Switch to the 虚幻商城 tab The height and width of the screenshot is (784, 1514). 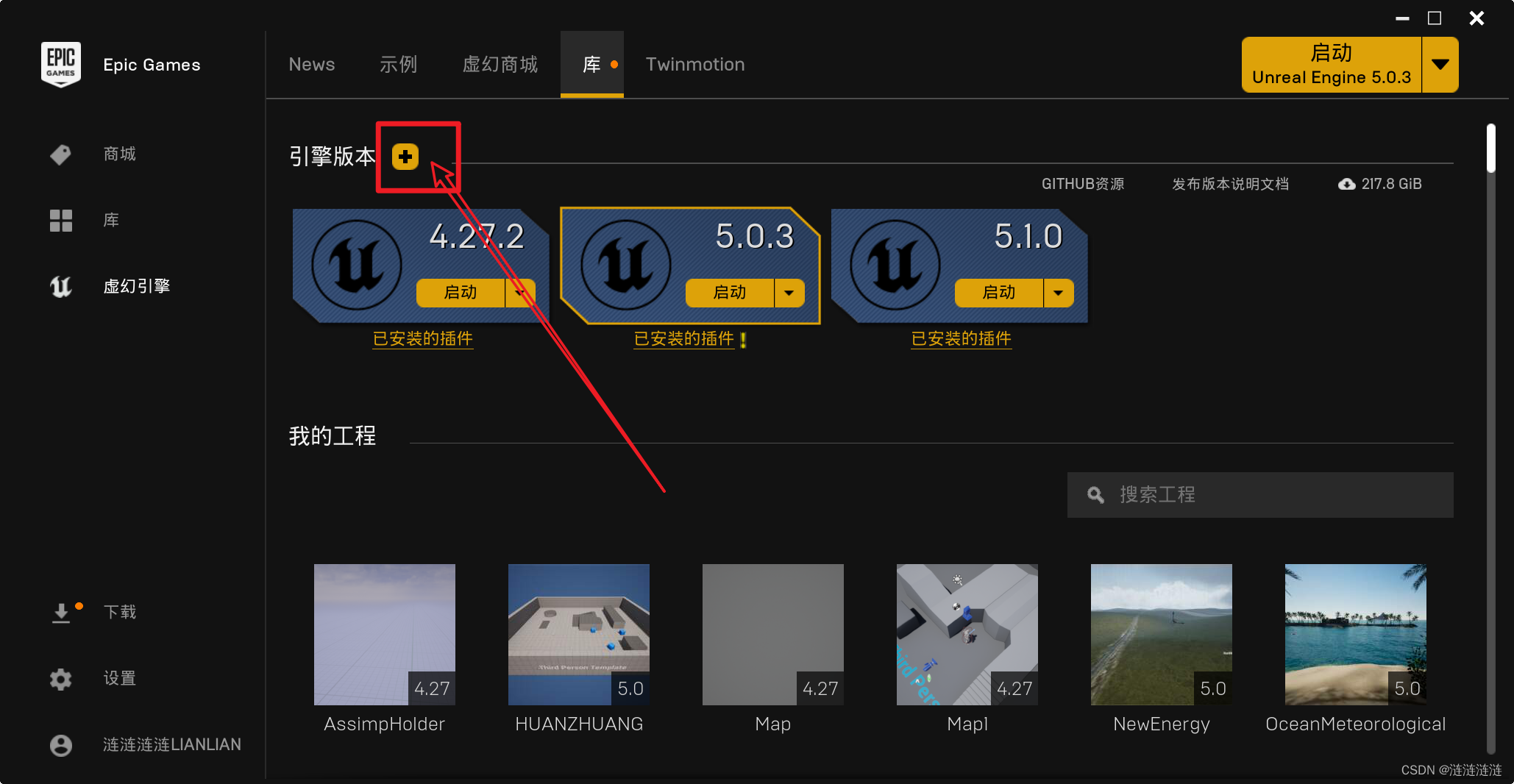[500, 64]
